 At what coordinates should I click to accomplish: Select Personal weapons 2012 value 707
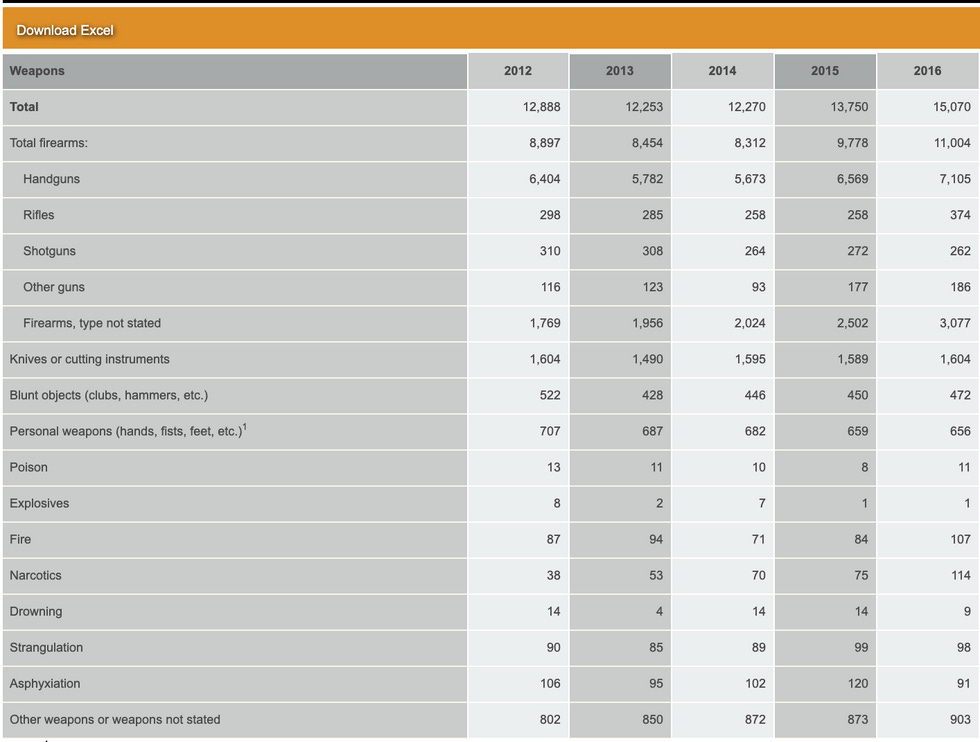(x=550, y=431)
